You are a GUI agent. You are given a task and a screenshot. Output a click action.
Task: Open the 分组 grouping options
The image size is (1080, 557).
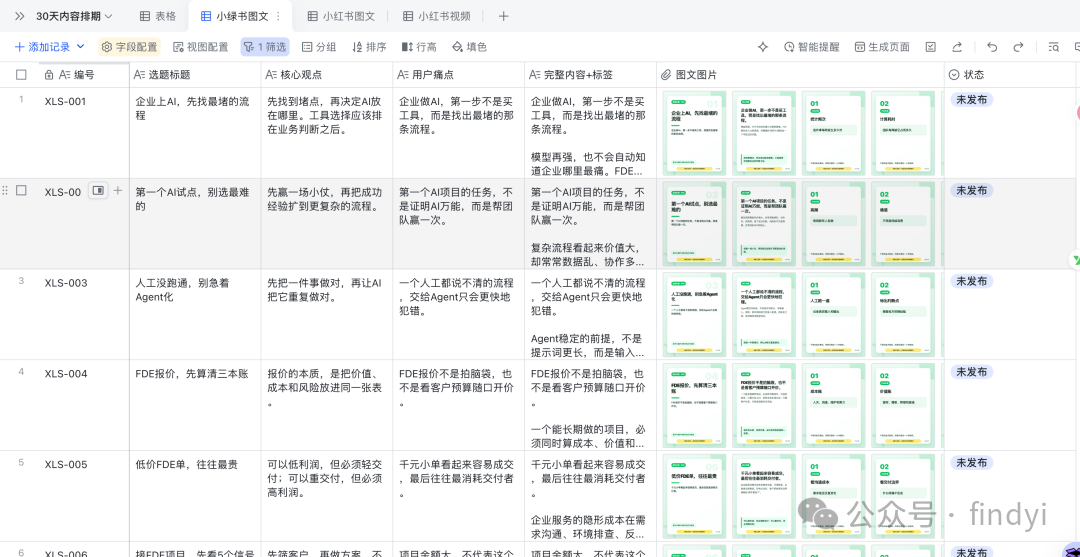(319, 47)
